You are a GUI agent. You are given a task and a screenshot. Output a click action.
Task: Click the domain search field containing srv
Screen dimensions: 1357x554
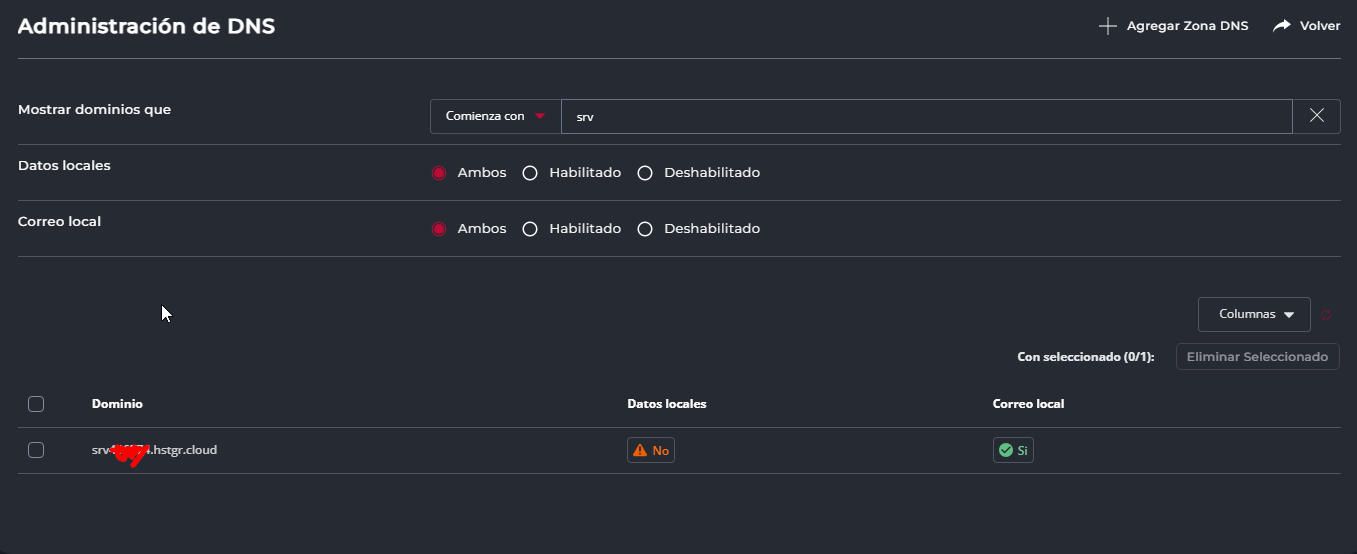pos(926,116)
